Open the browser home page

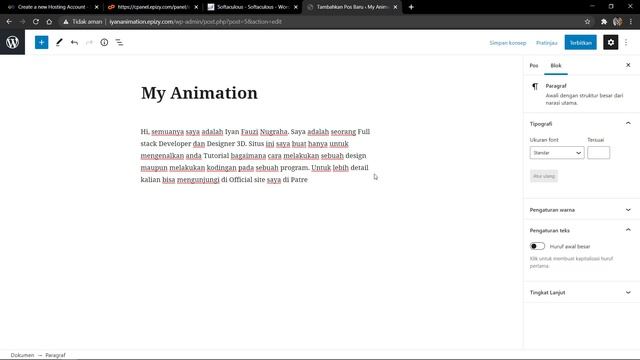[49, 22]
